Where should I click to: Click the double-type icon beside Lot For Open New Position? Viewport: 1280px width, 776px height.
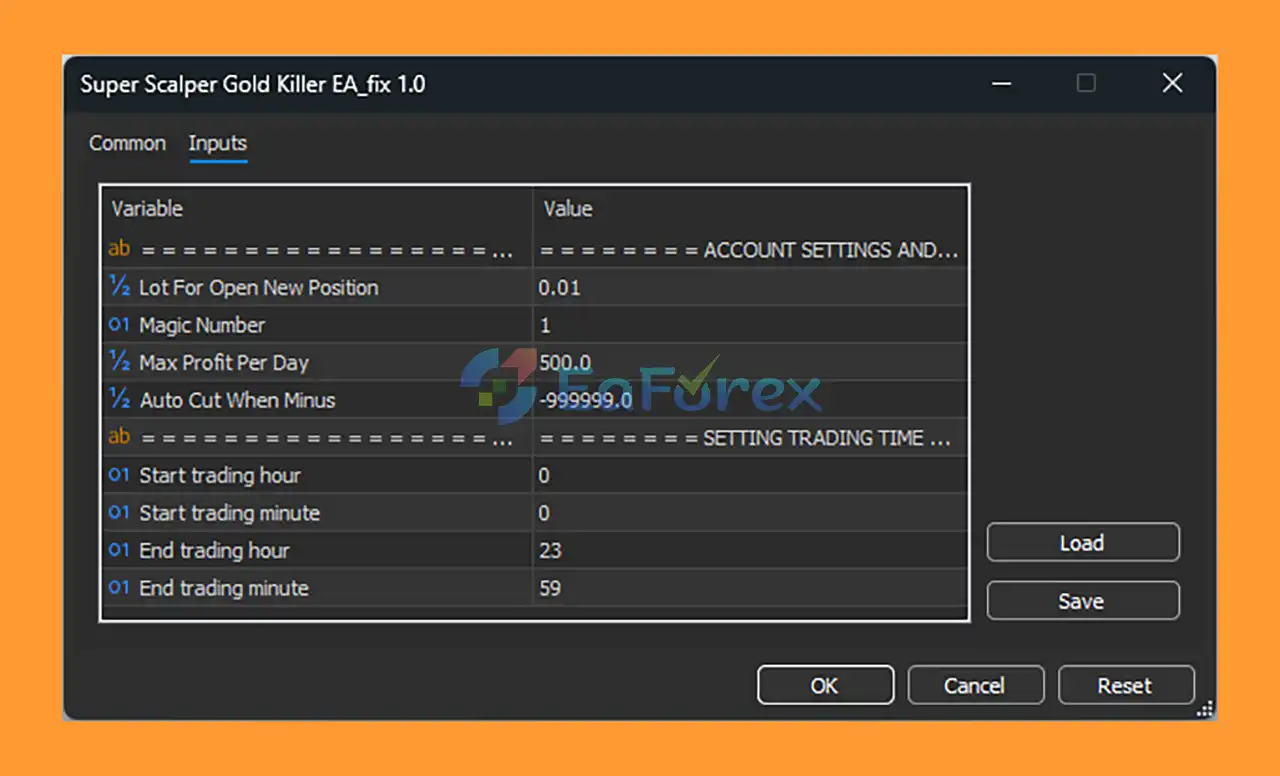click(120, 287)
